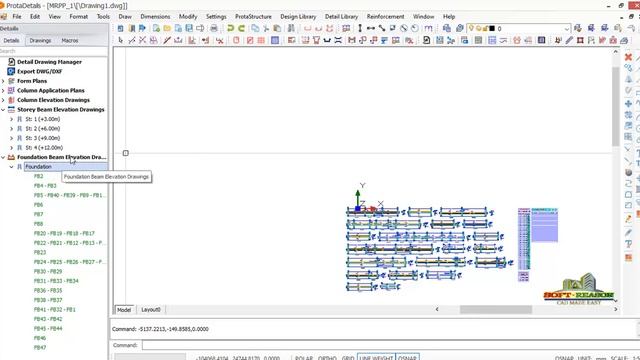Click the sphere icon on right toolbar
This screenshot has height=360, width=640.
(629, 172)
